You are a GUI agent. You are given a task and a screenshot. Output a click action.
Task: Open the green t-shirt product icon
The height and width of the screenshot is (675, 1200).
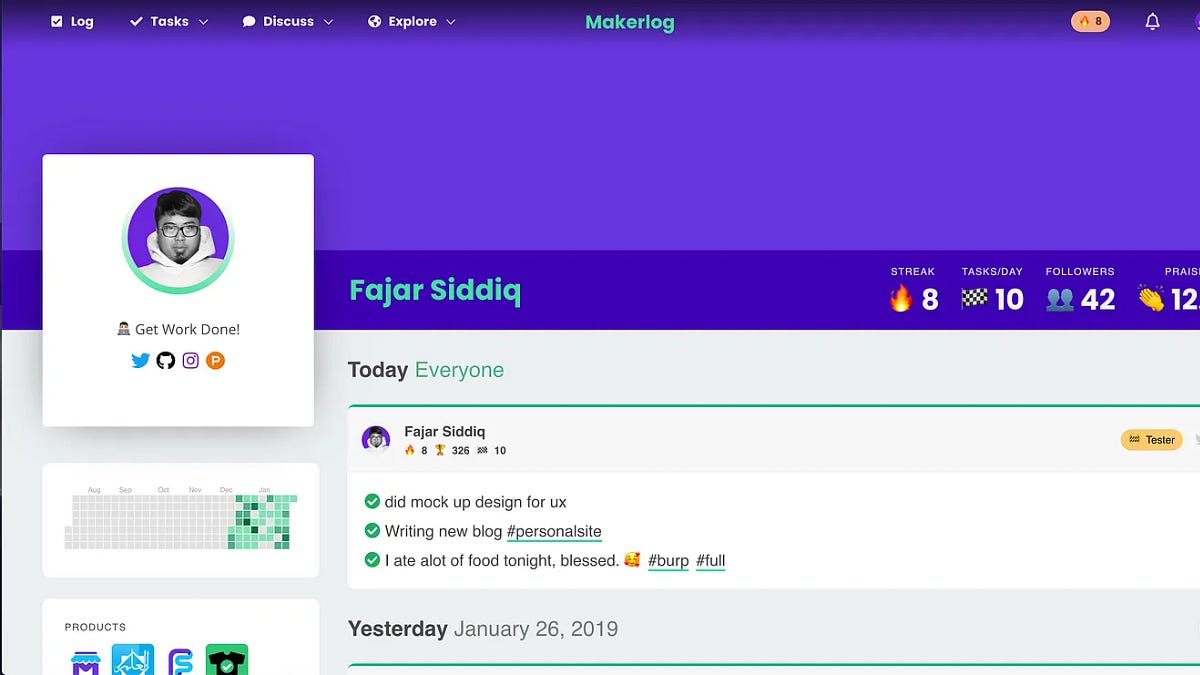227,660
